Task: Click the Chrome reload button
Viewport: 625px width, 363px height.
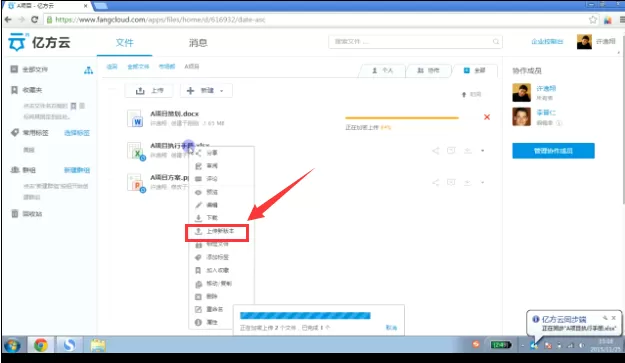Action: (x=35, y=20)
